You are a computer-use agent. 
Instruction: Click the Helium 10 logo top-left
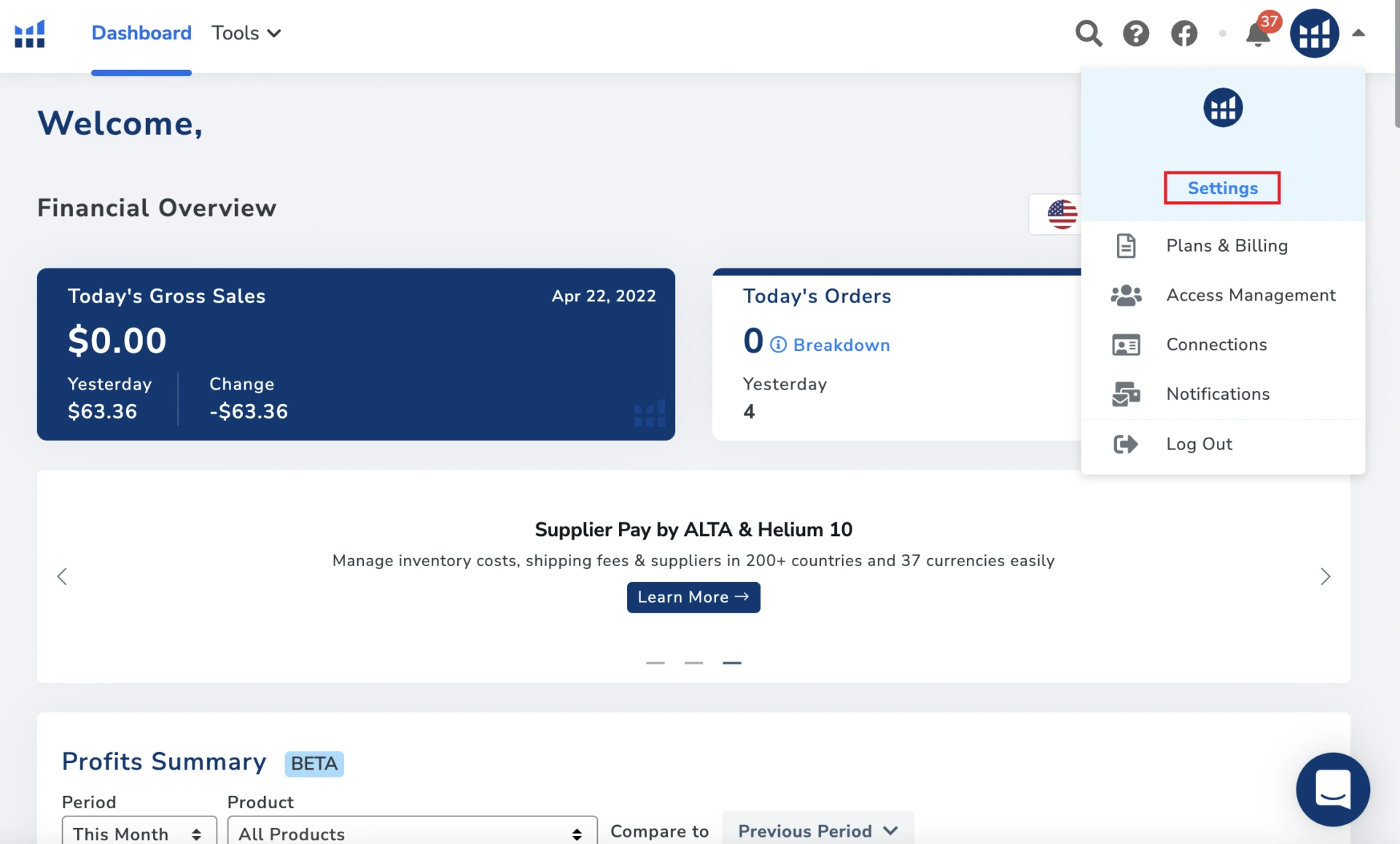point(30,34)
